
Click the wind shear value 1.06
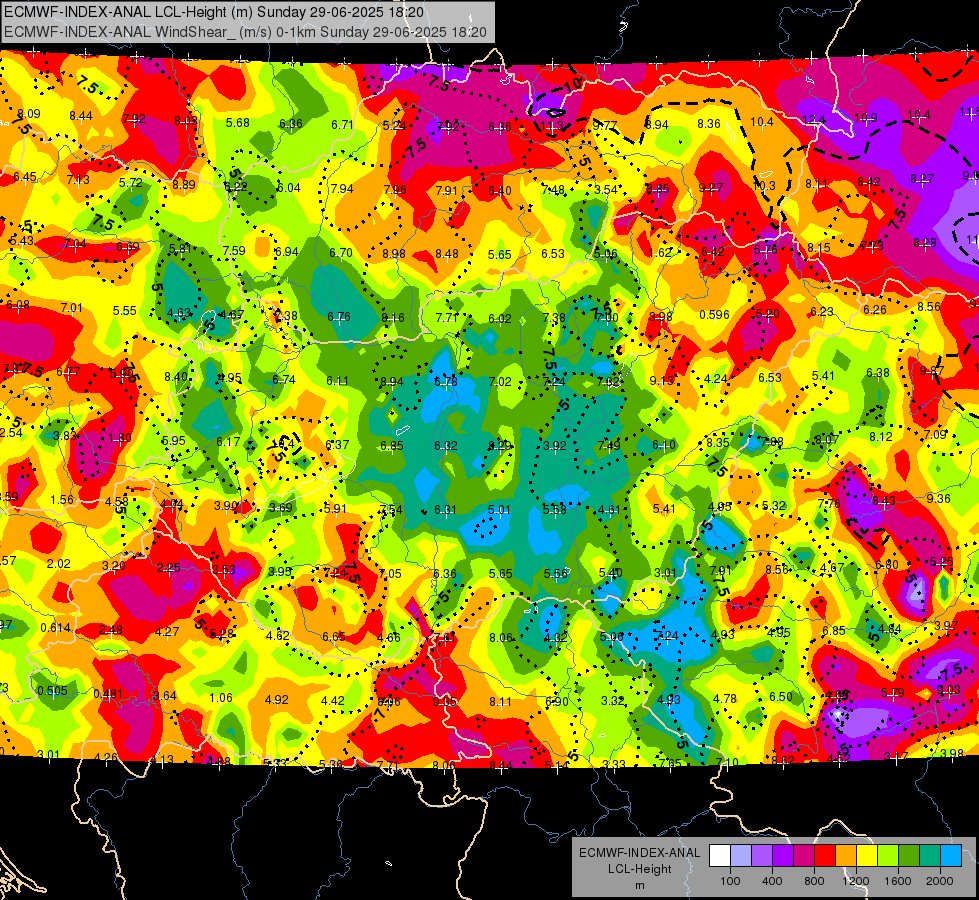pyautogui.click(x=221, y=698)
